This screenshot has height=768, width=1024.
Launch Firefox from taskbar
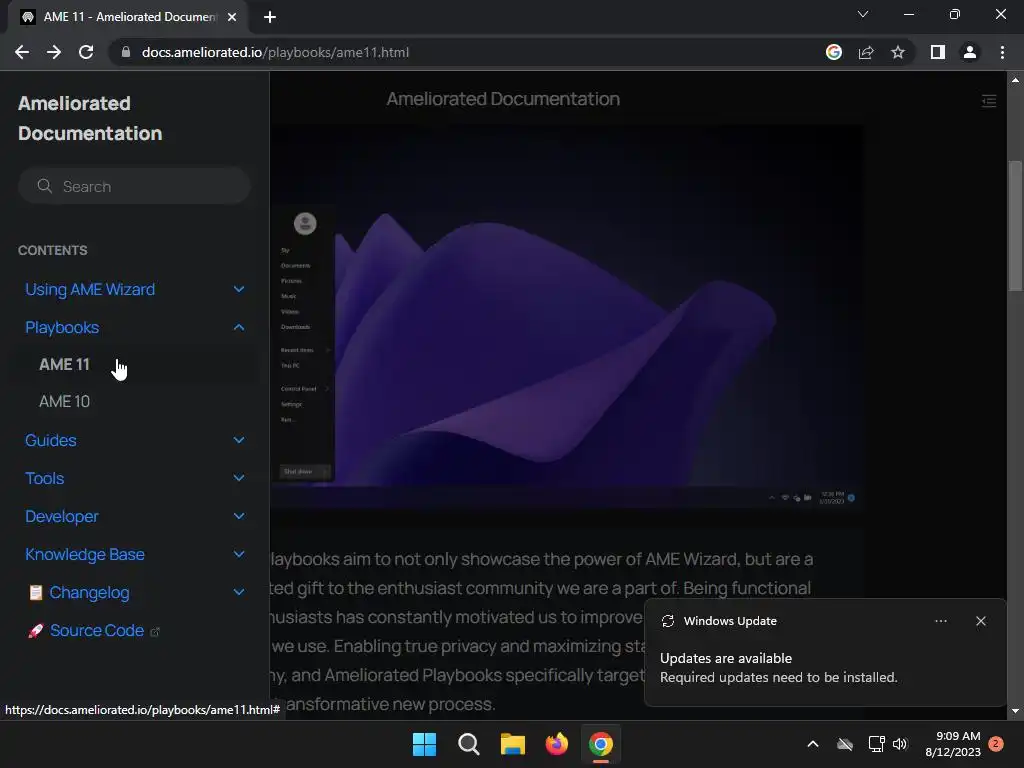(556, 744)
